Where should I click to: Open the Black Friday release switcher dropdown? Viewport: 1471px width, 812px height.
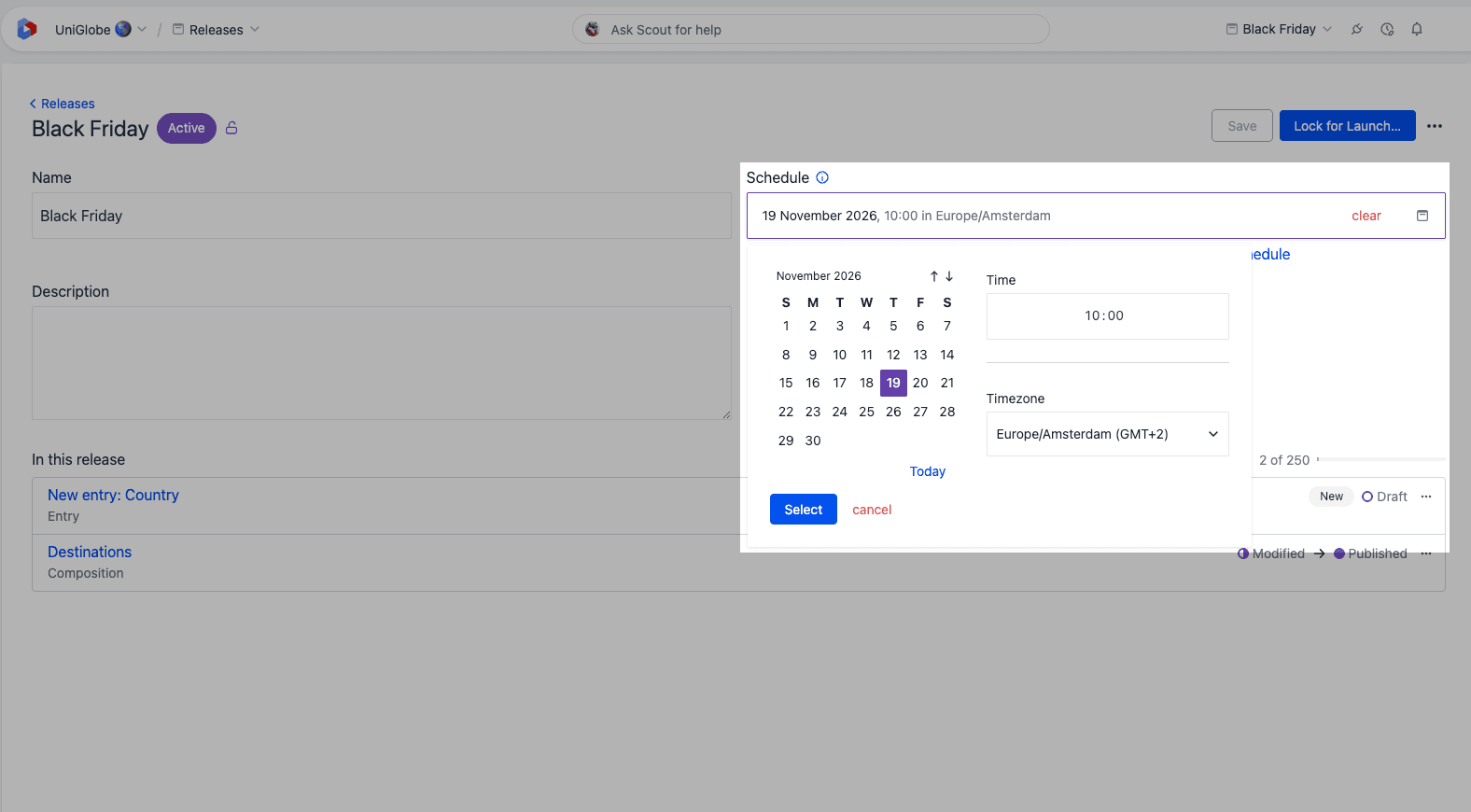[x=1279, y=29]
